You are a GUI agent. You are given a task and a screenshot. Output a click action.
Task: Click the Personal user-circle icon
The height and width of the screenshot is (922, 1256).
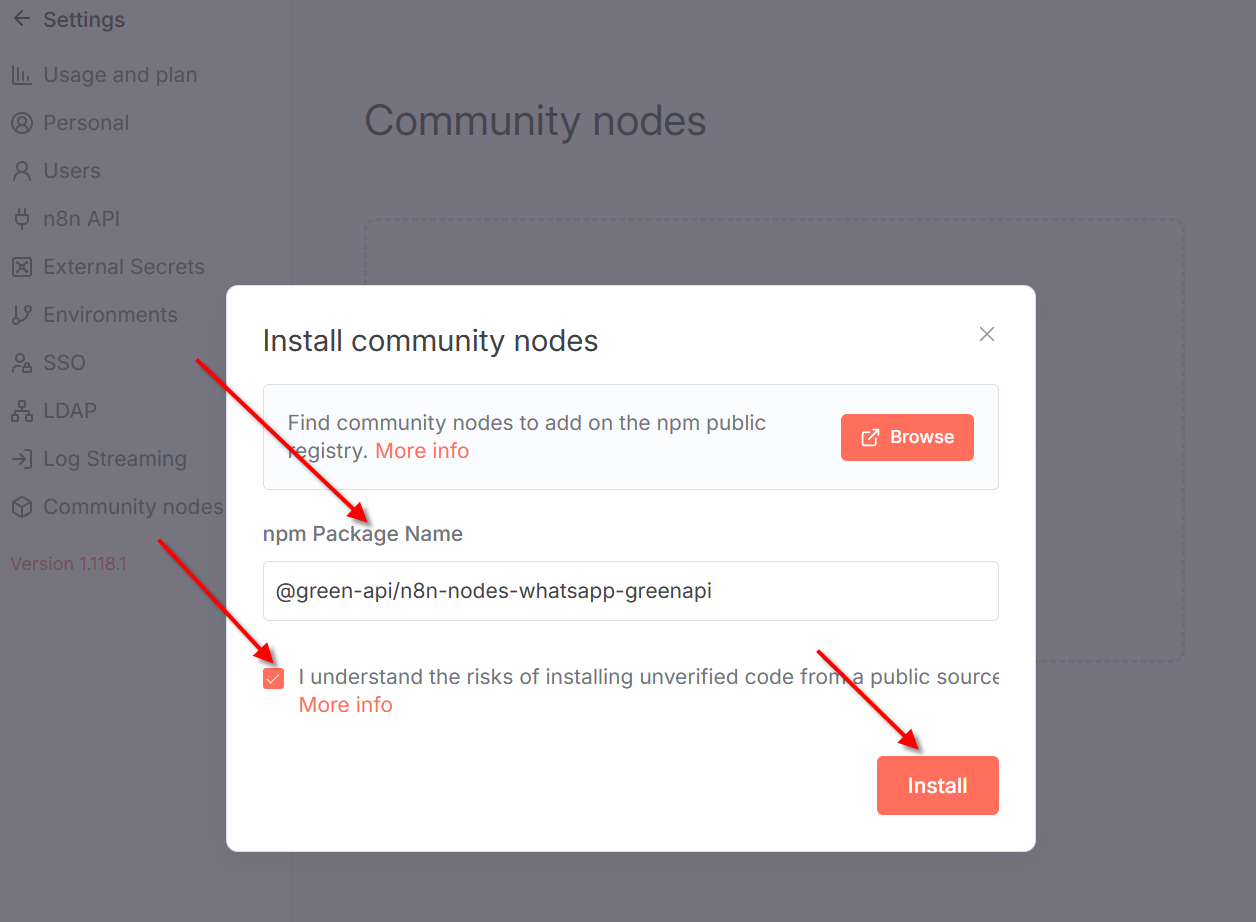click(x=21, y=123)
